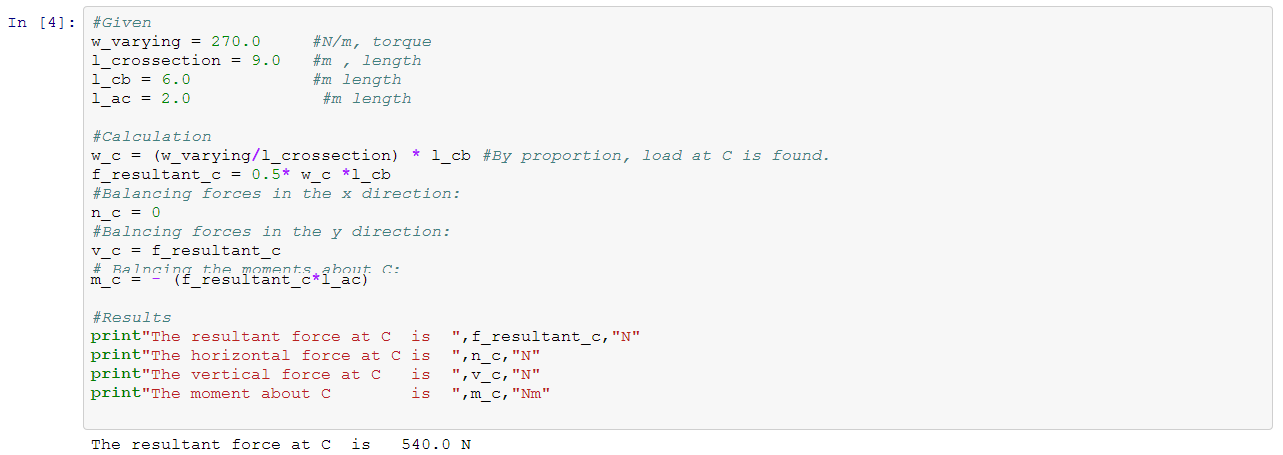Click the print line for resultant force
The image size is (1283, 455).
coord(364,337)
